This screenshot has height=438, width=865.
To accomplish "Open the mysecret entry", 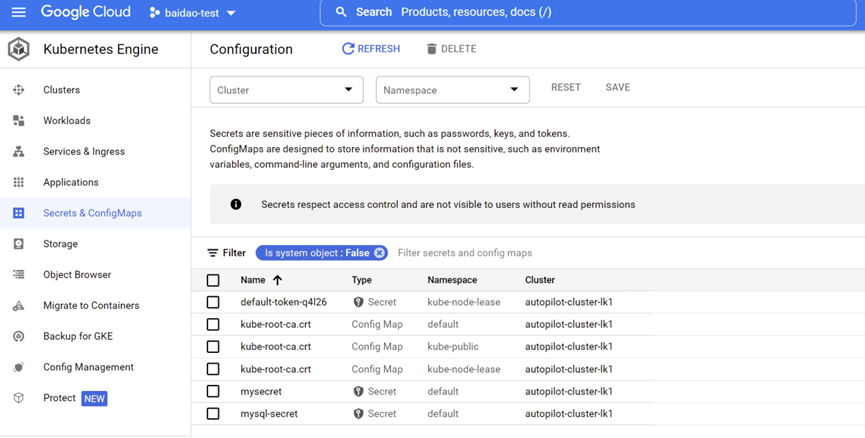I will click(x=261, y=391).
